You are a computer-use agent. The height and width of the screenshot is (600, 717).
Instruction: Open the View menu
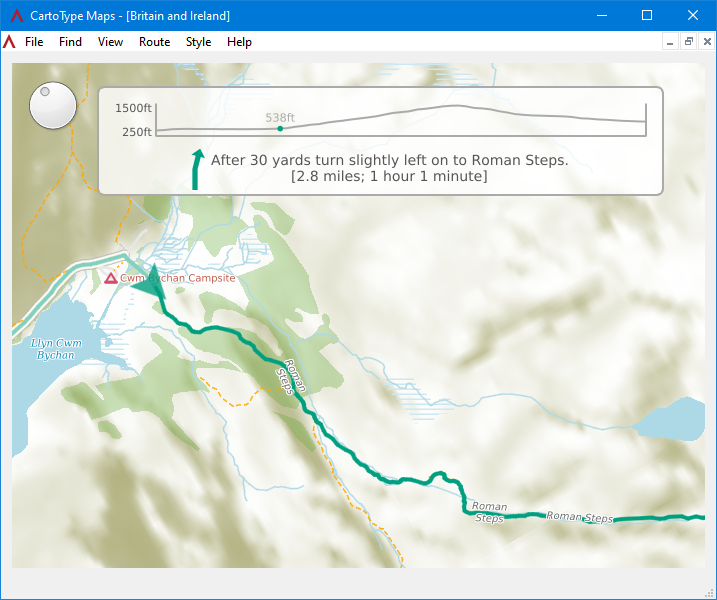click(x=110, y=42)
